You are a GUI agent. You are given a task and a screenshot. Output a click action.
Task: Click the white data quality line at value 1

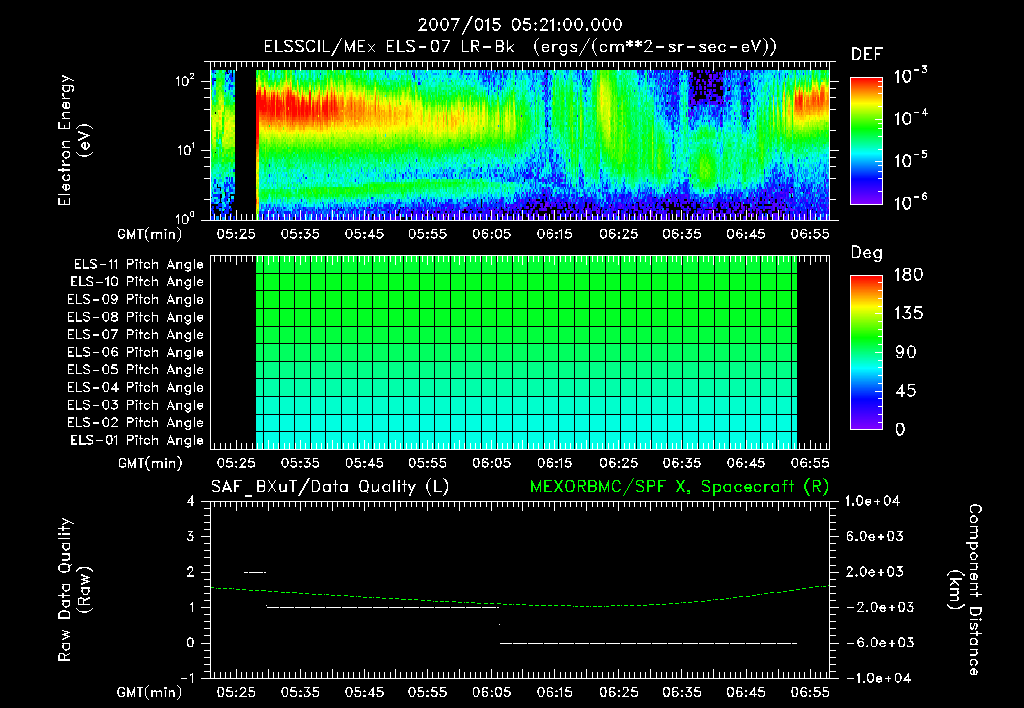coord(382,607)
